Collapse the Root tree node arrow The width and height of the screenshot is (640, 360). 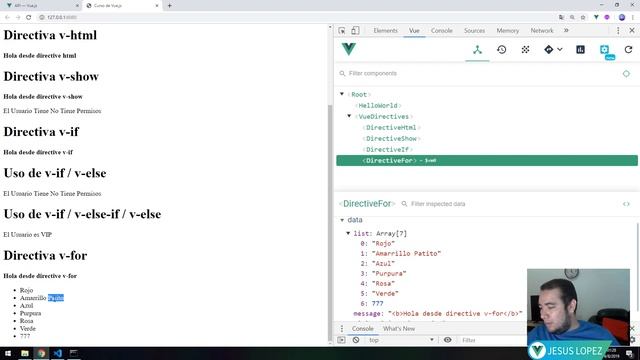click(342, 94)
